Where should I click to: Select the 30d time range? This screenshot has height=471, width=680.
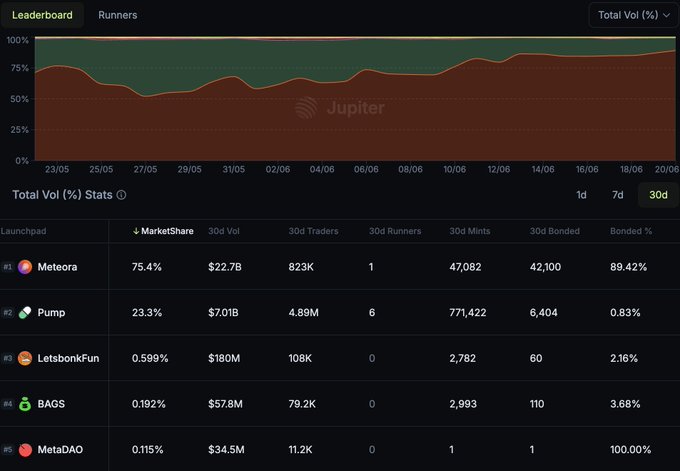658,195
